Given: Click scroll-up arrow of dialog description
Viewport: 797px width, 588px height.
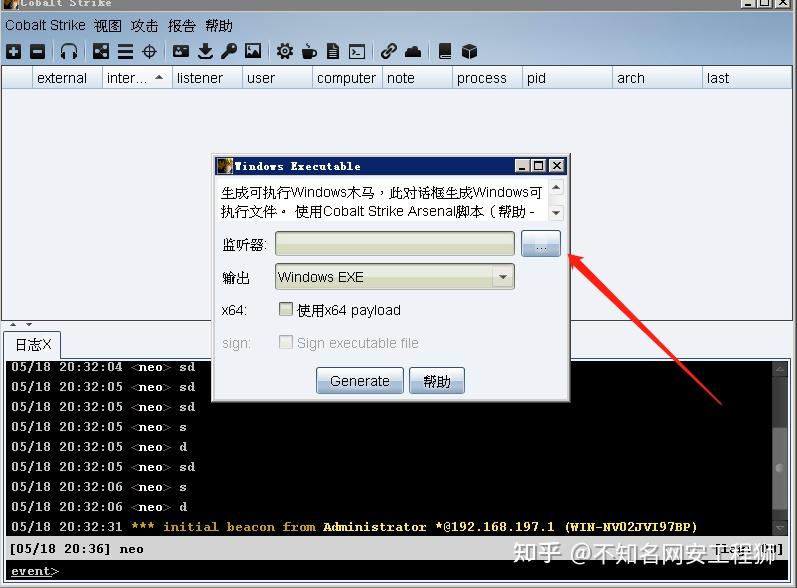Looking at the screenshot, I should pyautogui.click(x=556, y=188).
